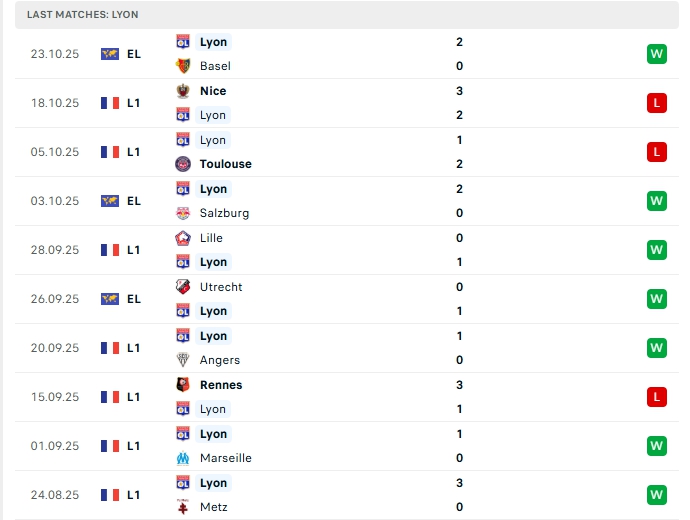Click the Metz club crest icon
The width and height of the screenshot is (690, 520).
tap(183, 507)
